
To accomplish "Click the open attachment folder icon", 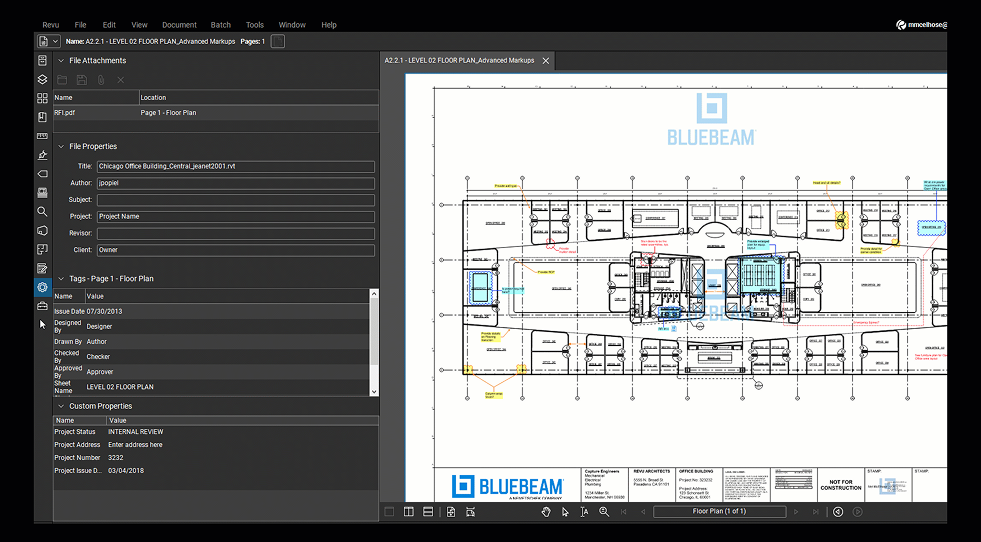I will pyautogui.click(x=62, y=80).
